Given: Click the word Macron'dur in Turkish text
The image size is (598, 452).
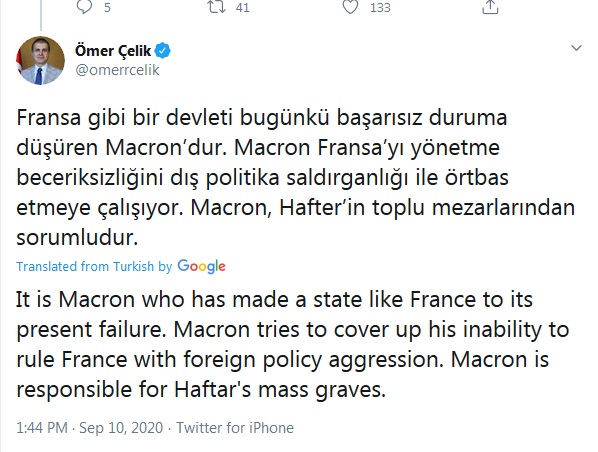Looking at the screenshot, I should (x=166, y=148).
